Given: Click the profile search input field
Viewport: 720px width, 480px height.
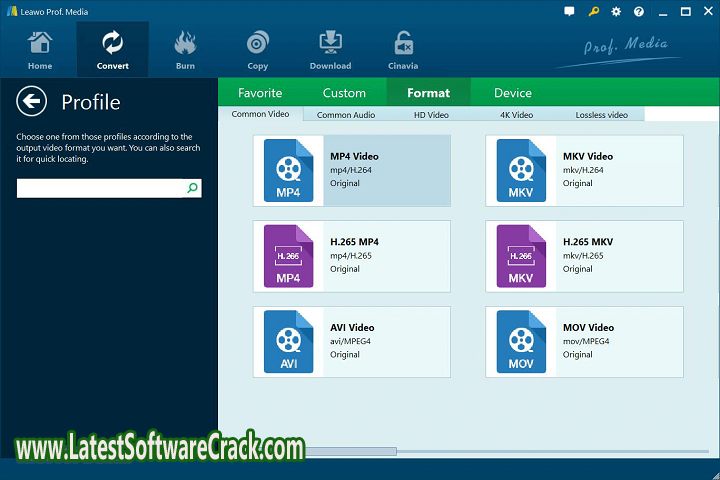Looking at the screenshot, I should coord(100,188).
